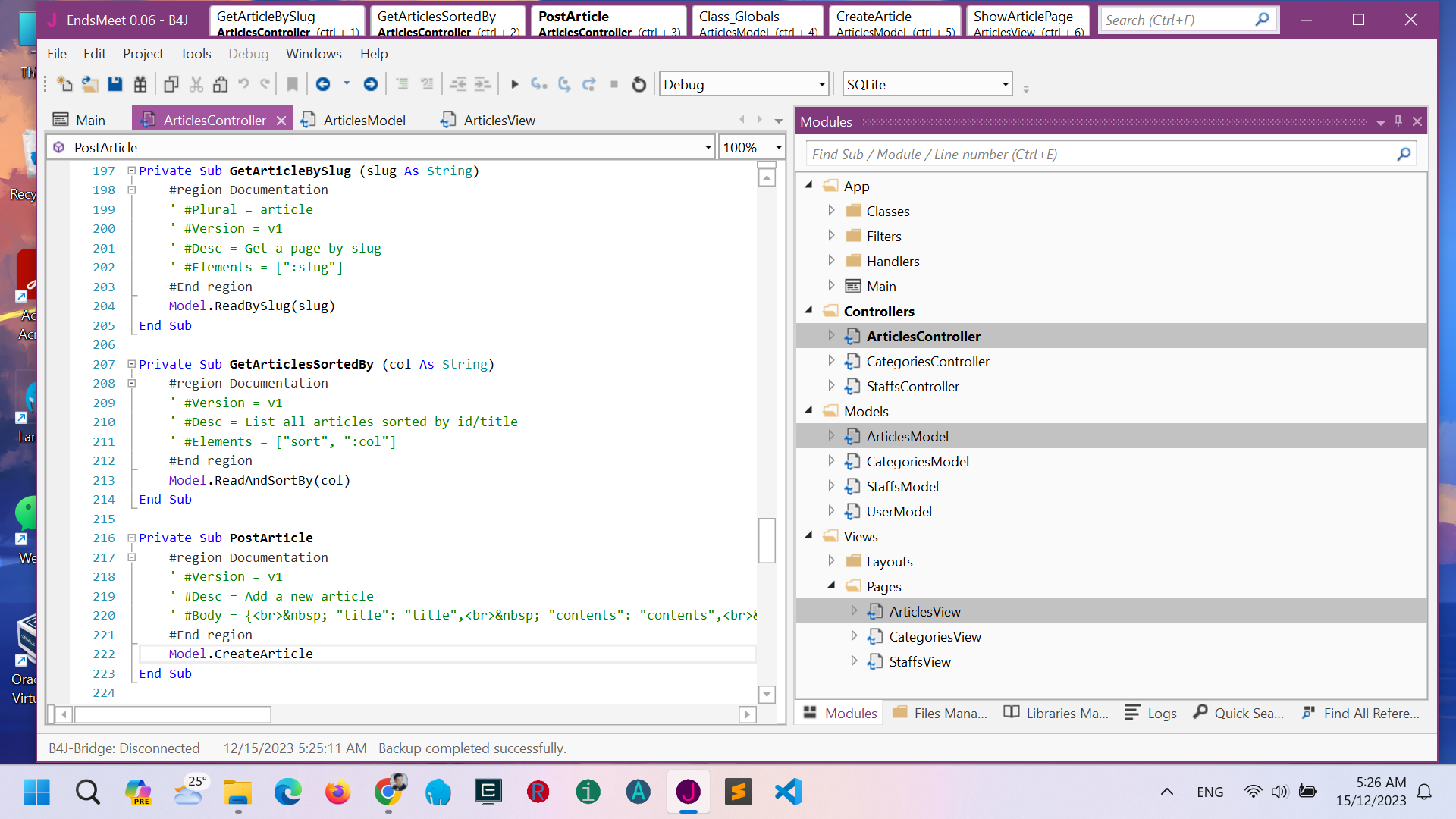Collapse the GetArticleBySlug documentation region
Screen dimensions: 1456x819
132,190
